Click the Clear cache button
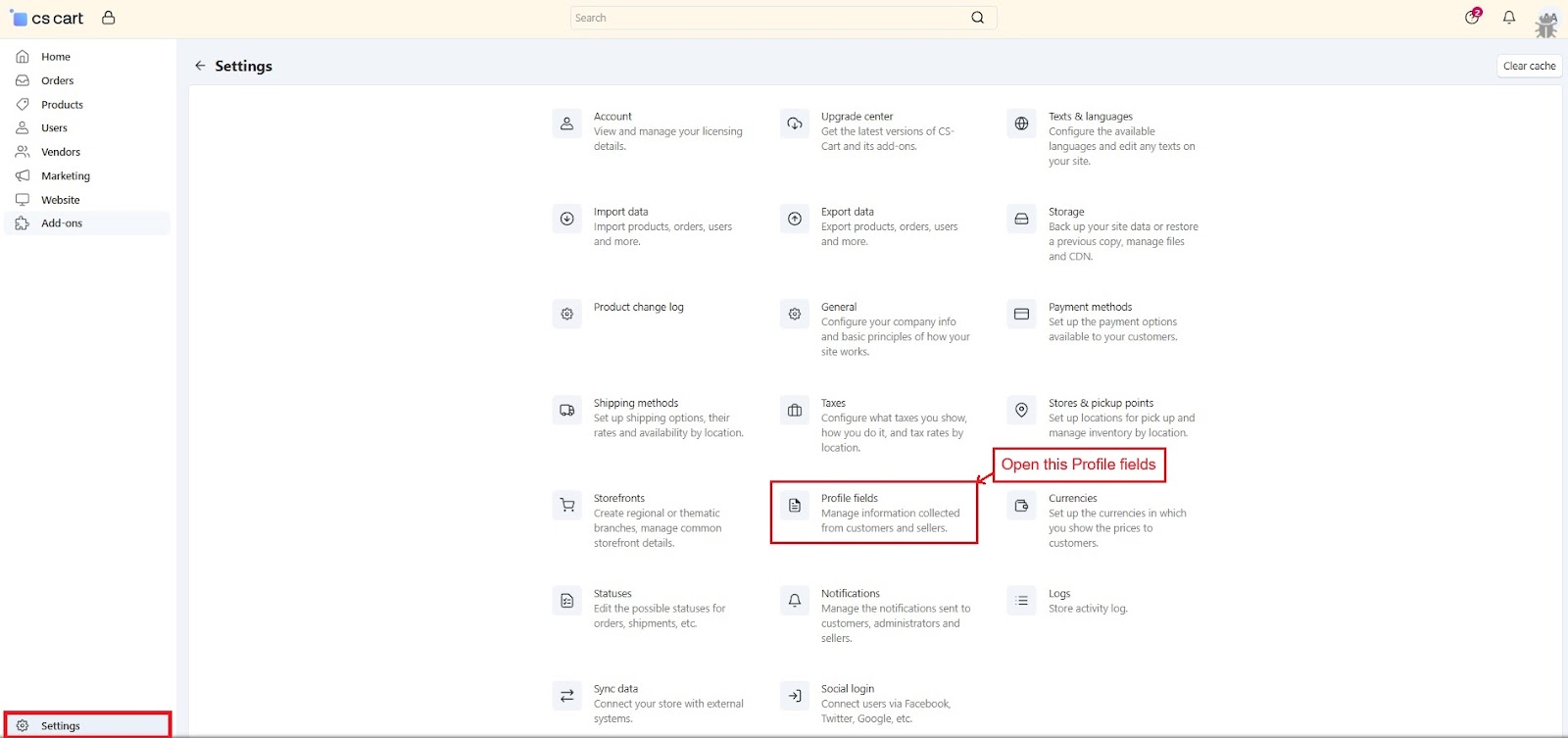This screenshot has height=738, width=1568. pyautogui.click(x=1529, y=66)
